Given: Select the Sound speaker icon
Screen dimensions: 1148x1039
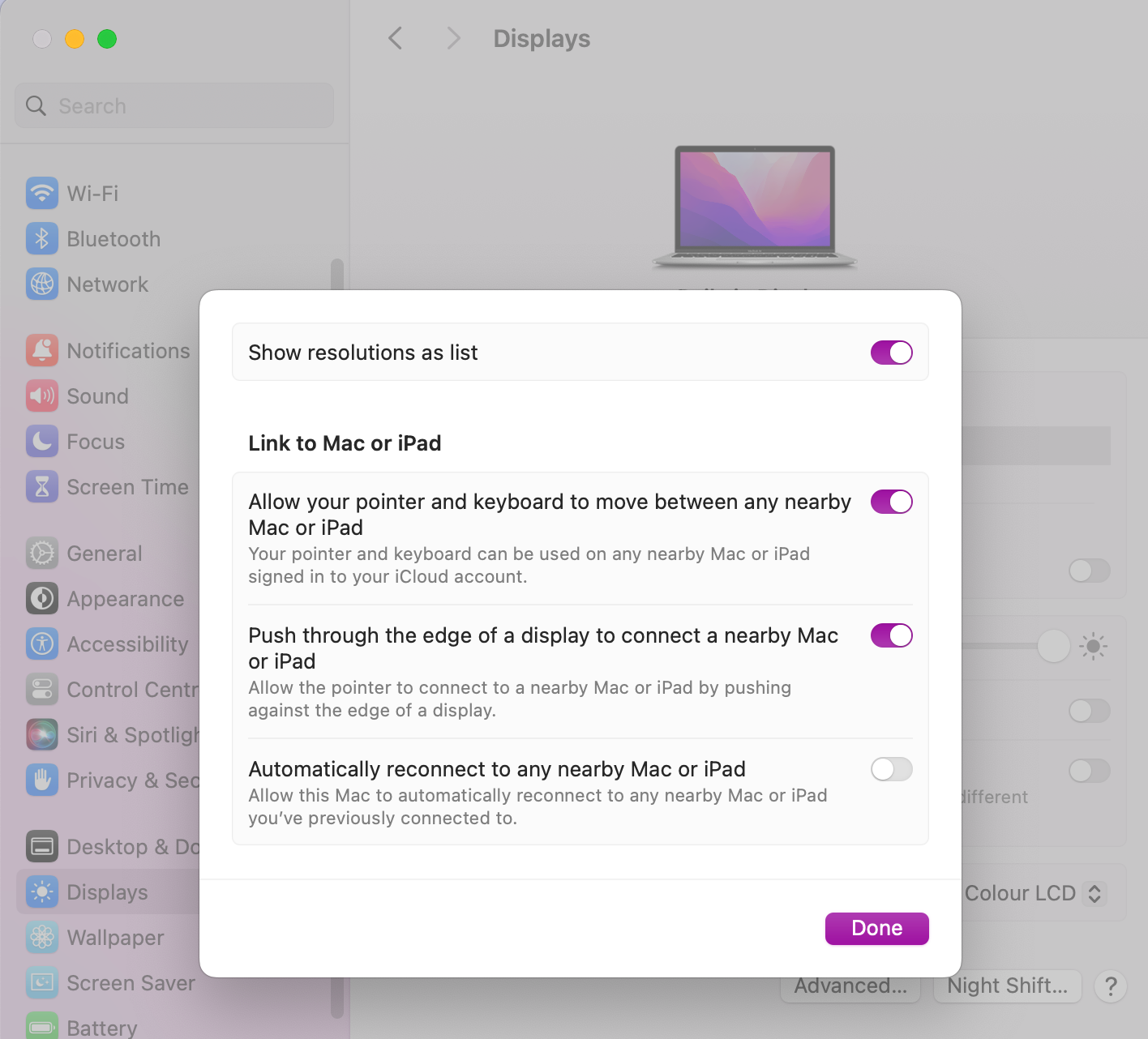Looking at the screenshot, I should click(x=42, y=396).
